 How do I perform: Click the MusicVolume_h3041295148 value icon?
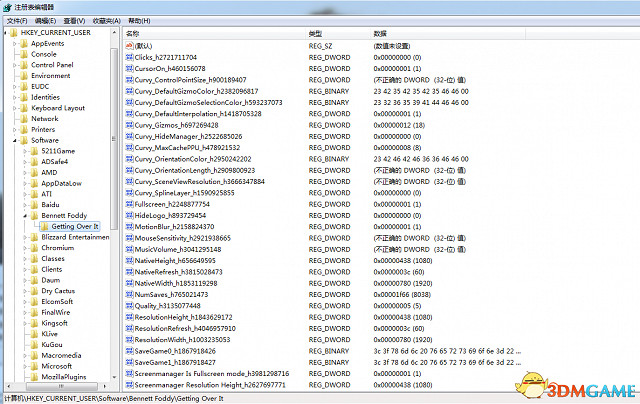click(129, 248)
